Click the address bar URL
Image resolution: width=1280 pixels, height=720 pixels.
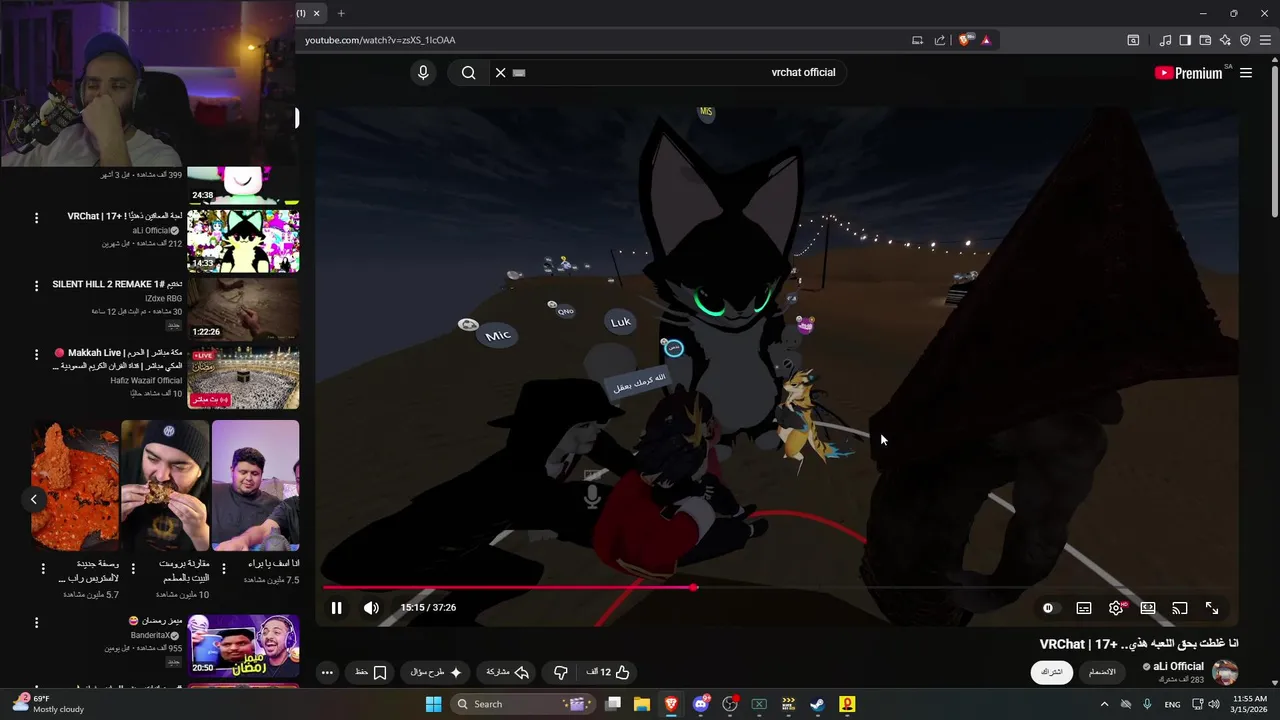point(380,40)
